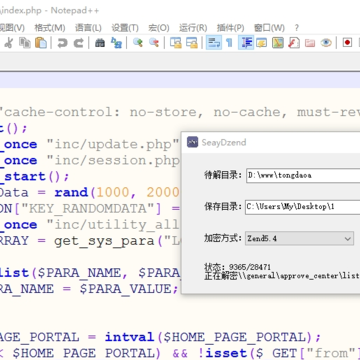Click the 正在解密 approve_center status line
This screenshot has height=360, width=360.
(x=282, y=276)
